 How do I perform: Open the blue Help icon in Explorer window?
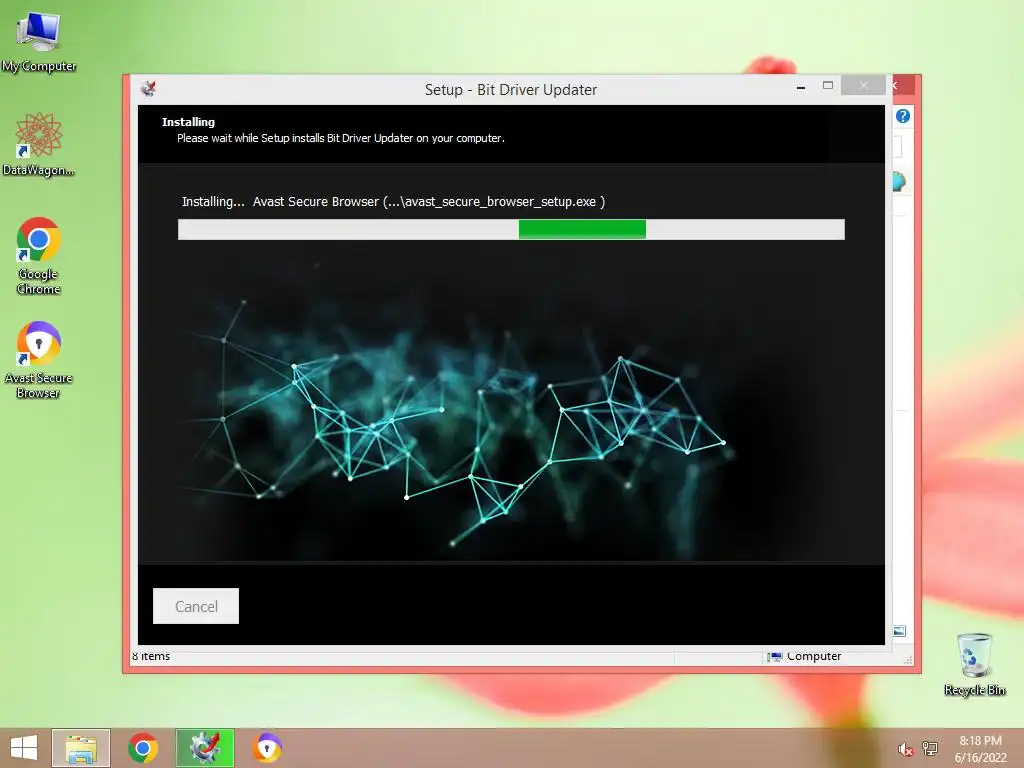point(903,116)
